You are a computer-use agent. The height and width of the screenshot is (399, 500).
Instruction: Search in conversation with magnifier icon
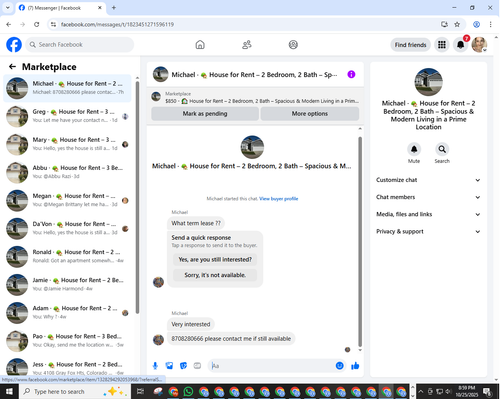(x=442, y=149)
